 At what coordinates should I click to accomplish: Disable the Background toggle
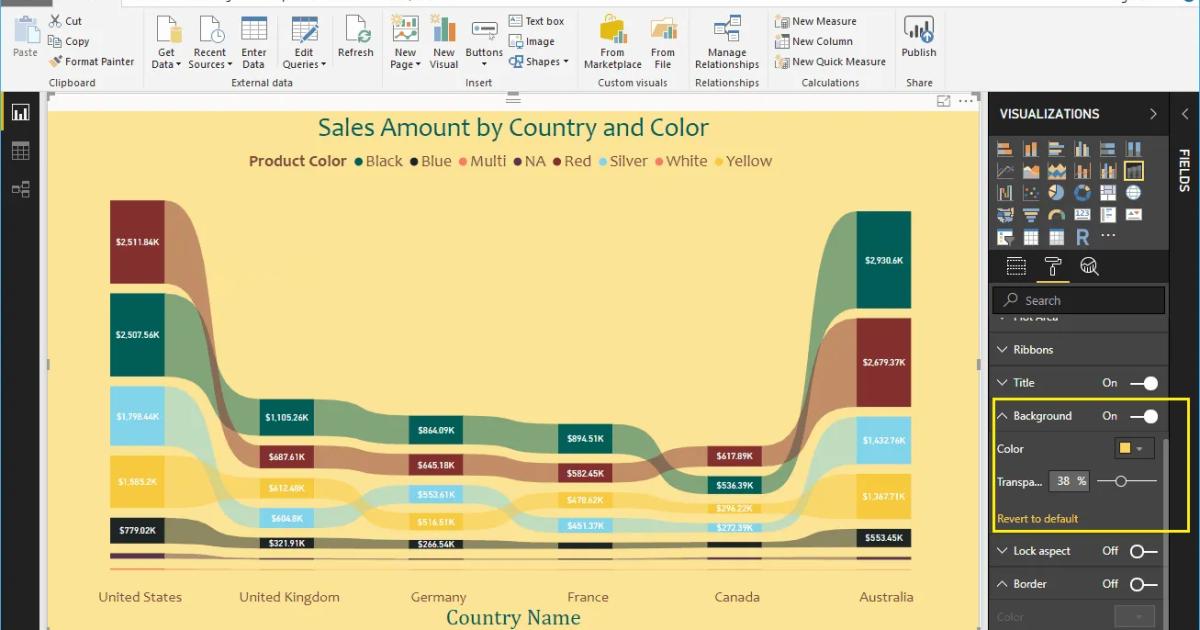point(1144,416)
